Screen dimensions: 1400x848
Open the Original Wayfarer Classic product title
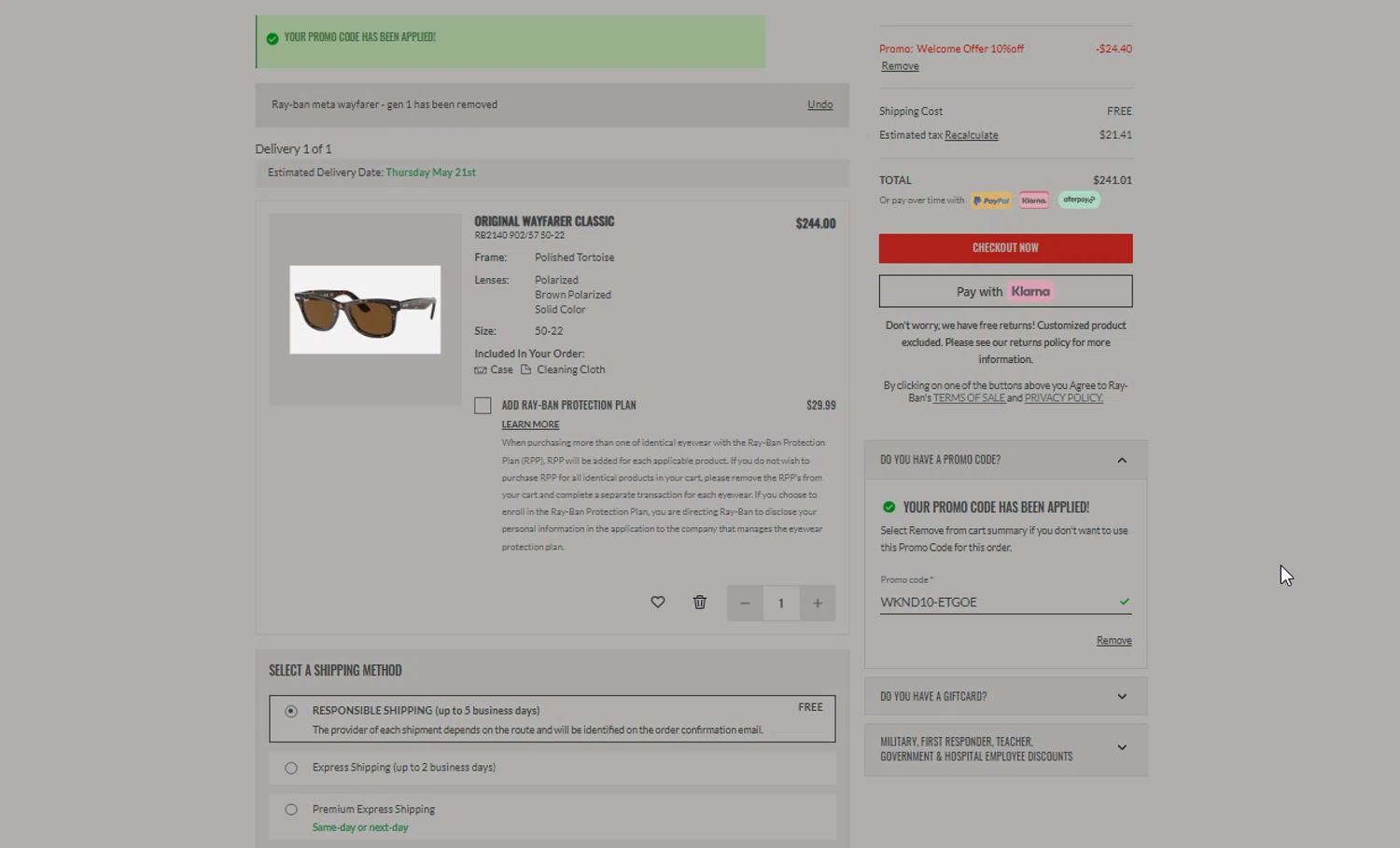coord(544,221)
